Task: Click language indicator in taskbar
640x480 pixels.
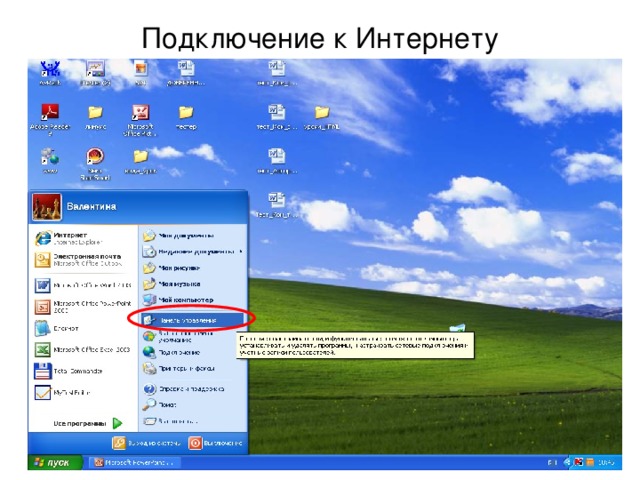Action: (x=552, y=462)
